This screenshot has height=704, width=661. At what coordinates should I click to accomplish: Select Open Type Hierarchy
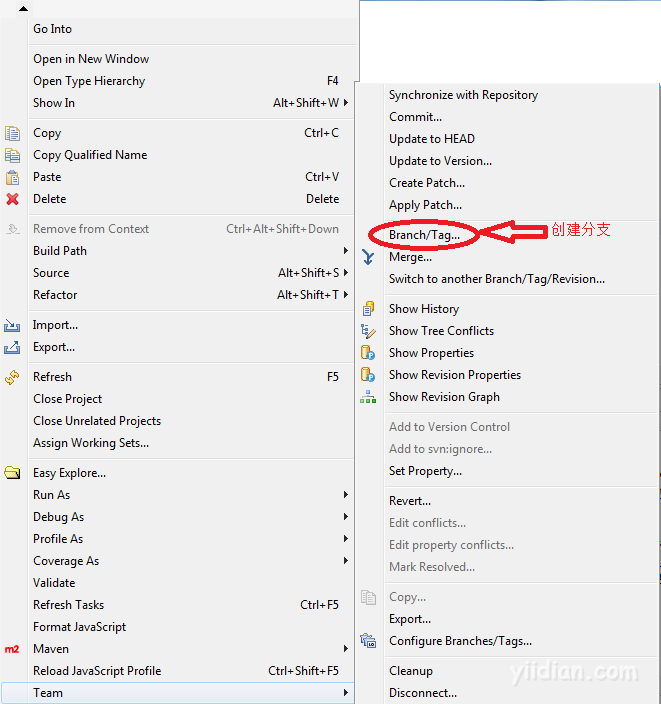tap(89, 81)
